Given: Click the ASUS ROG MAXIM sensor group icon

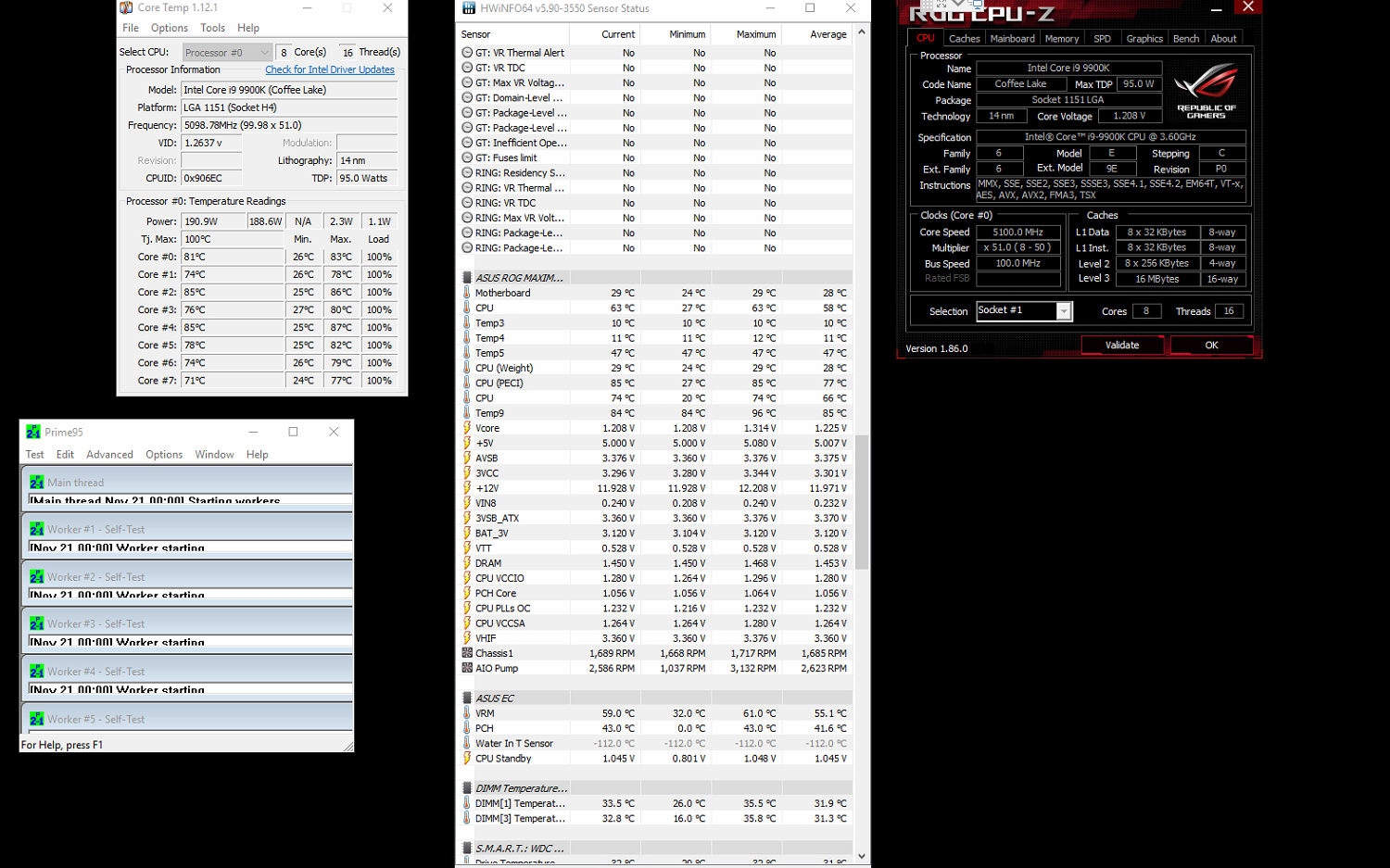Looking at the screenshot, I should tap(467, 277).
